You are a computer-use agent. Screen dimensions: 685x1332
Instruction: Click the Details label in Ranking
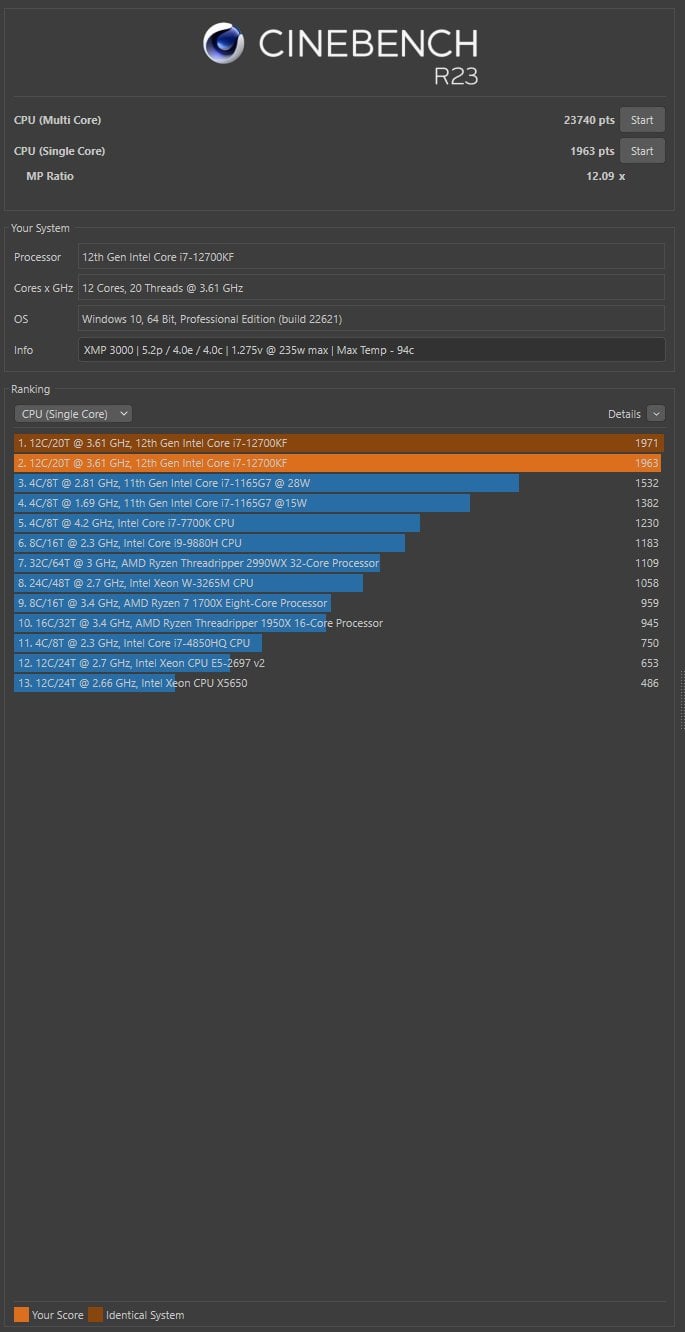(624, 414)
